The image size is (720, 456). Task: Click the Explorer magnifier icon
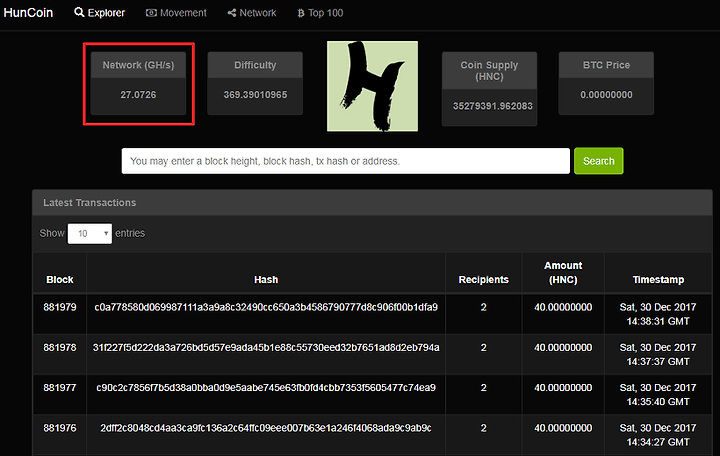pyautogui.click(x=79, y=12)
